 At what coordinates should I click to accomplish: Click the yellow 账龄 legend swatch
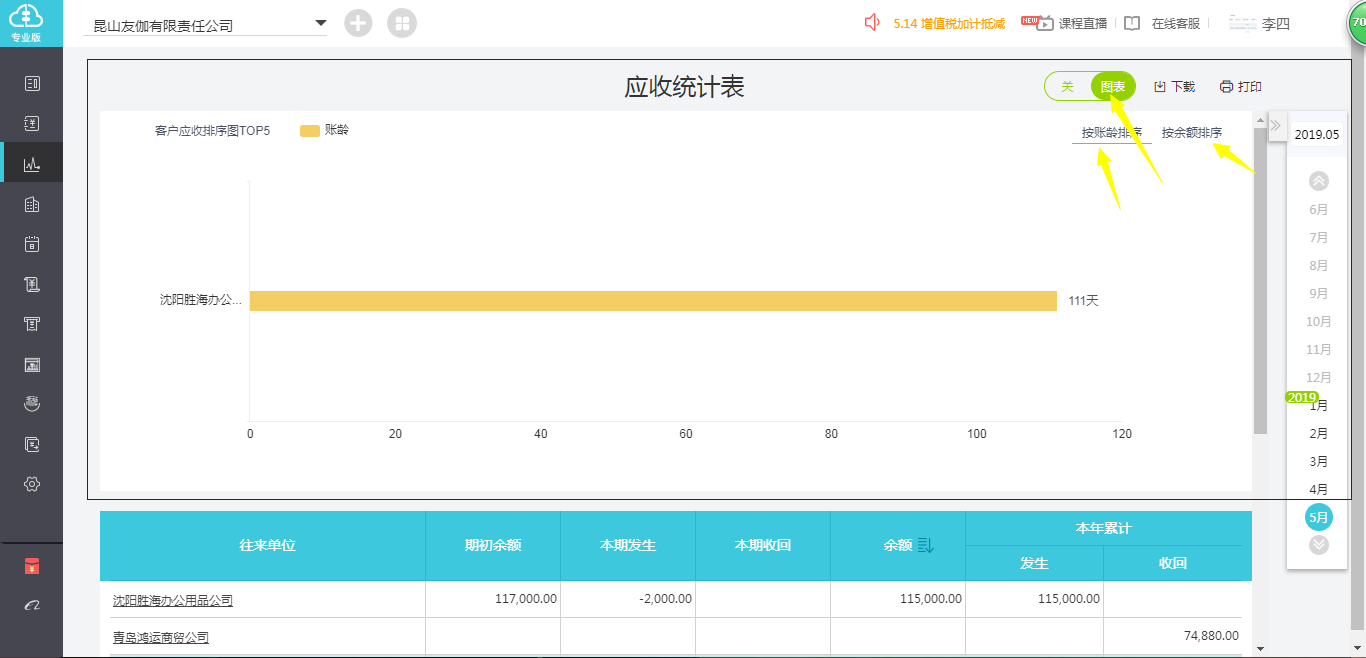(x=310, y=130)
